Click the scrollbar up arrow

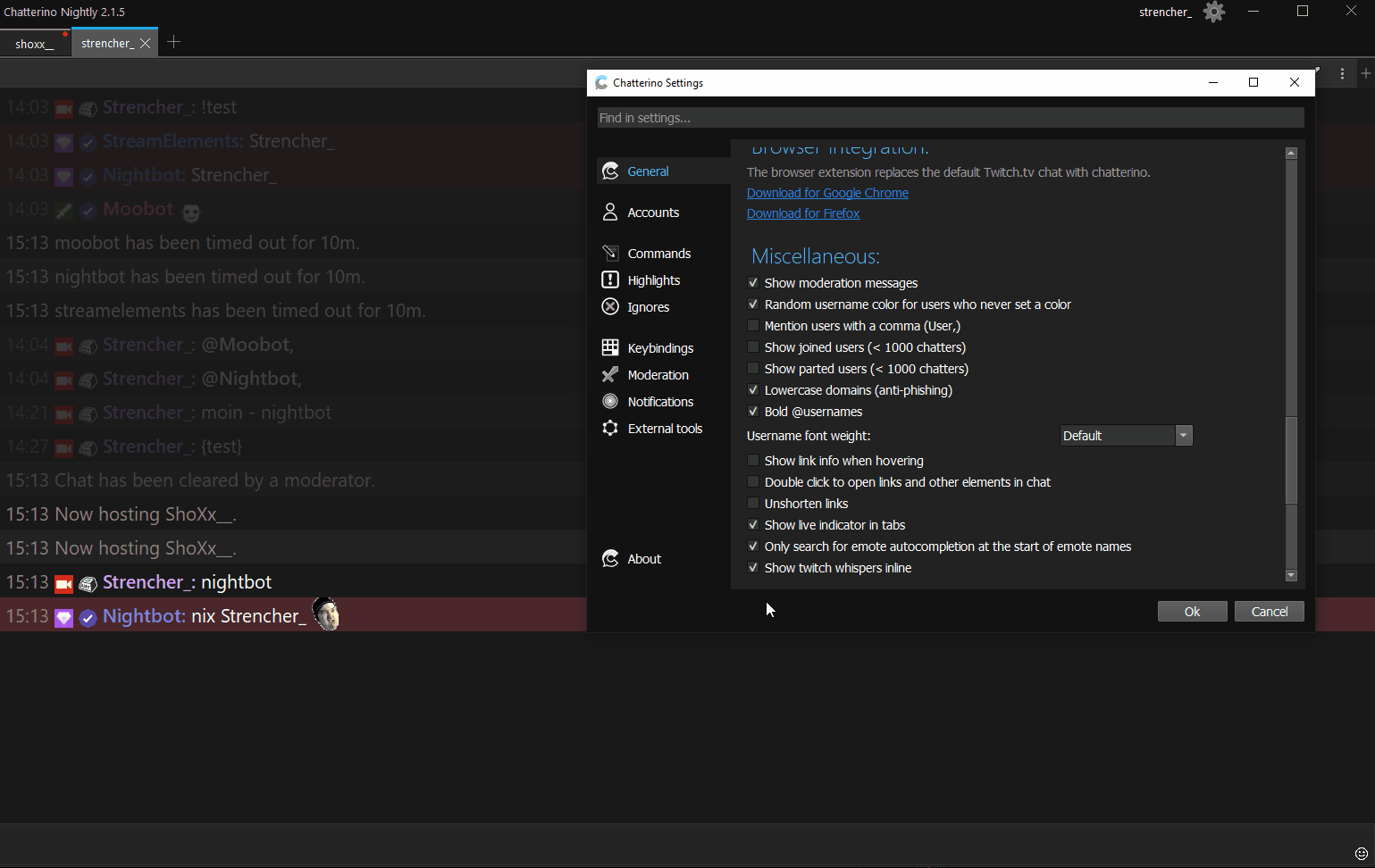tap(1291, 153)
